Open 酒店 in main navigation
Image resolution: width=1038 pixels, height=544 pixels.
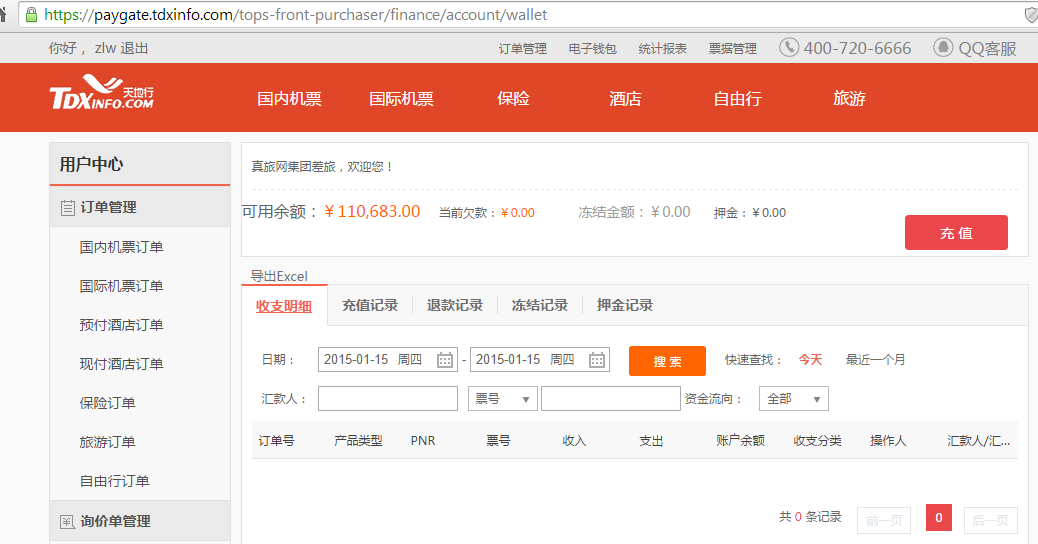(625, 99)
